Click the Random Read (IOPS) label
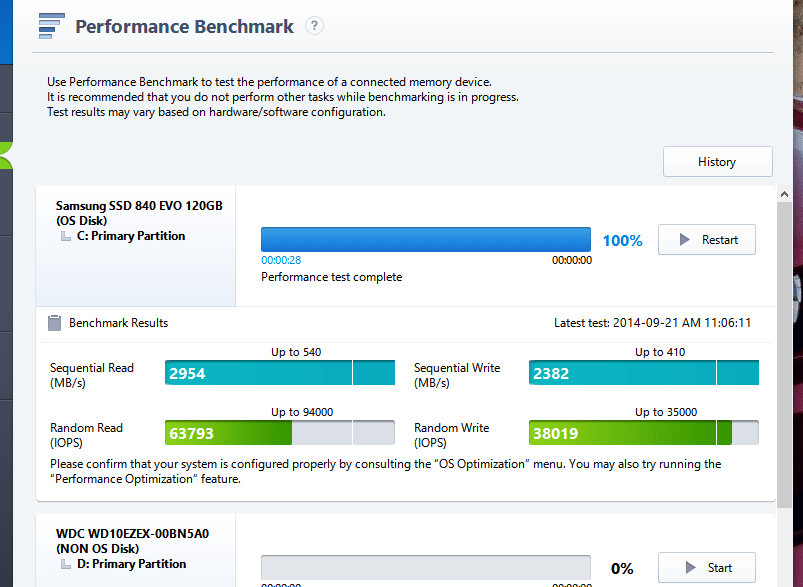 click(x=87, y=435)
